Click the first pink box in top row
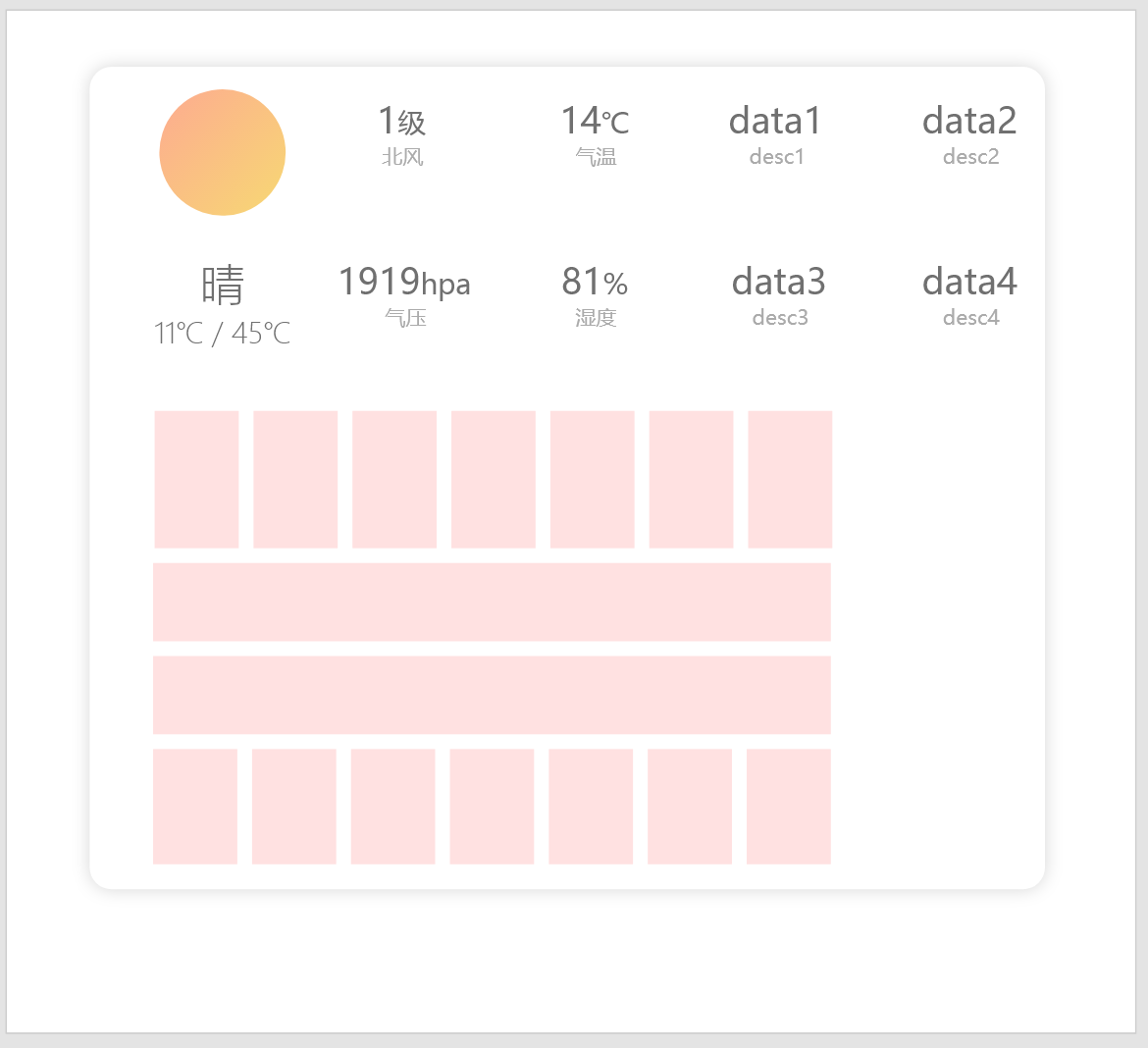Screen dimensions: 1148x1048 pyautogui.click(x=196, y=480)
